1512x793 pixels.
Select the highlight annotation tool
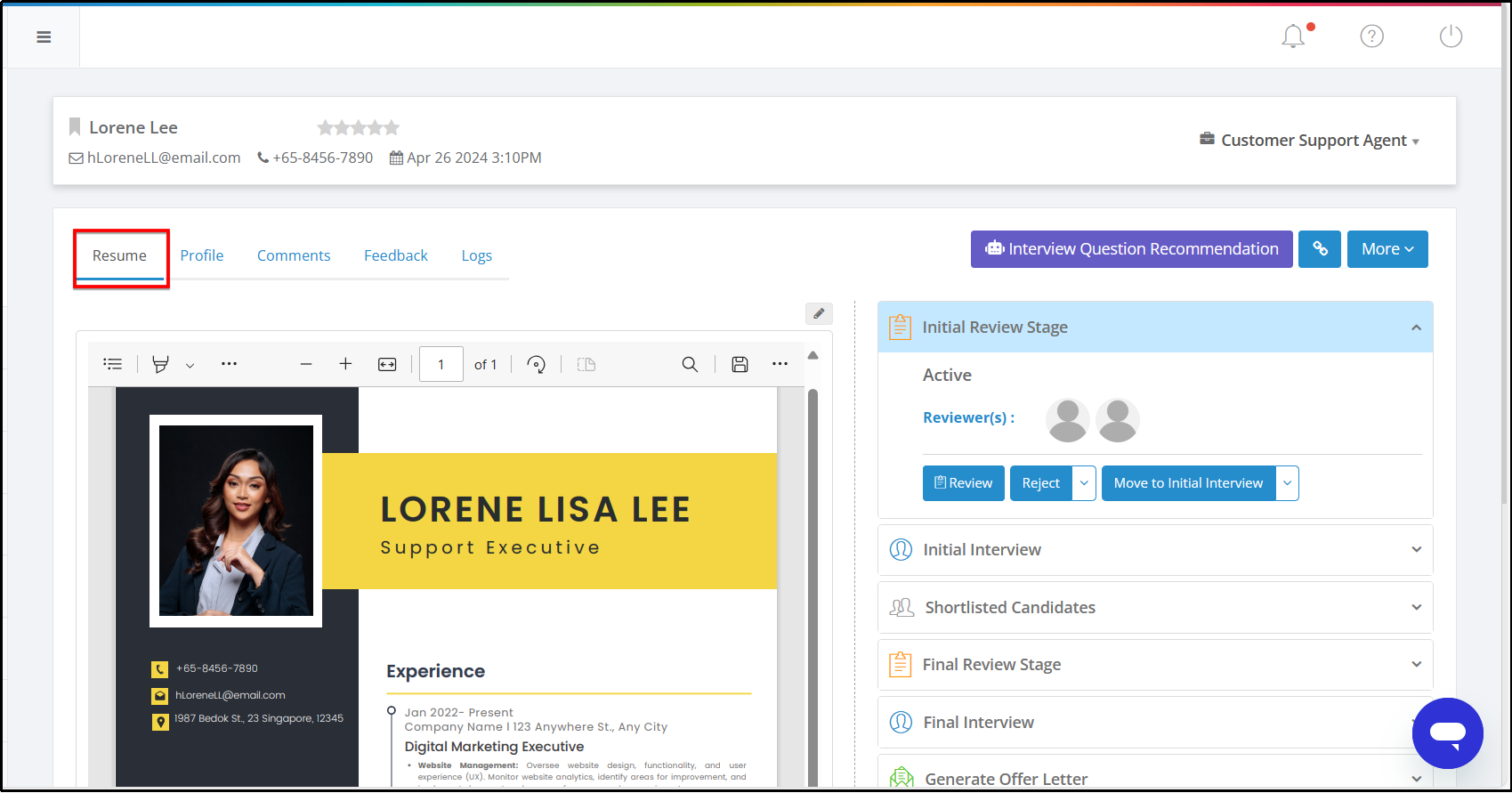coord(160,364)
